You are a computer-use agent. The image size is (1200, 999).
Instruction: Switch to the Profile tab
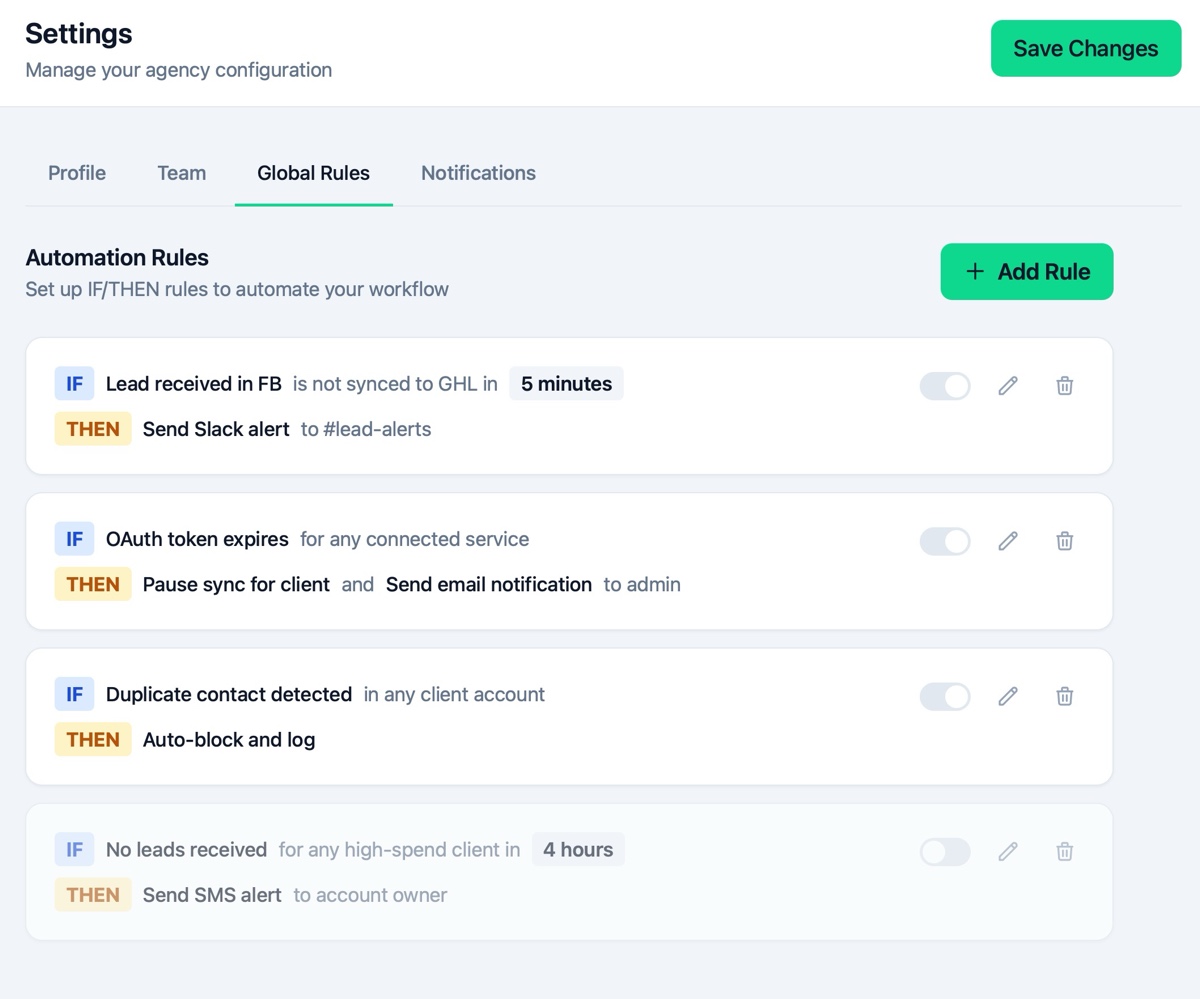click(x=76, y=173)
